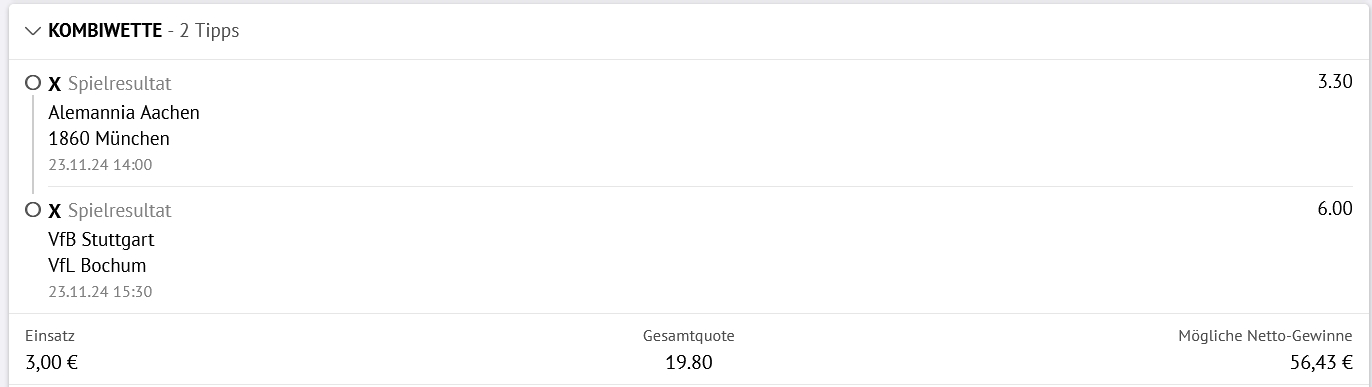Click the date 23.11.24 15:30
Viewport: 1372px width, 387px height.
[x=100, y=291]
